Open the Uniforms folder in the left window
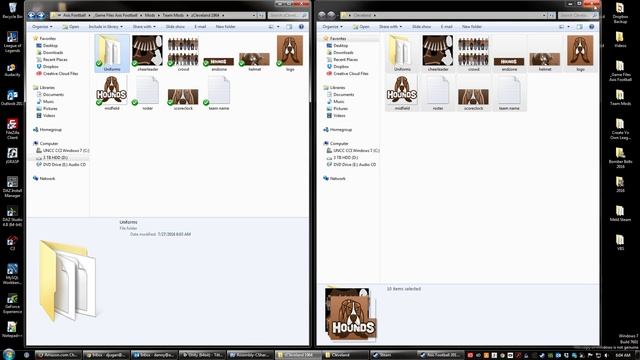This screenshot has height=360, width=640. pyautogui.click(x=112, y=53)
